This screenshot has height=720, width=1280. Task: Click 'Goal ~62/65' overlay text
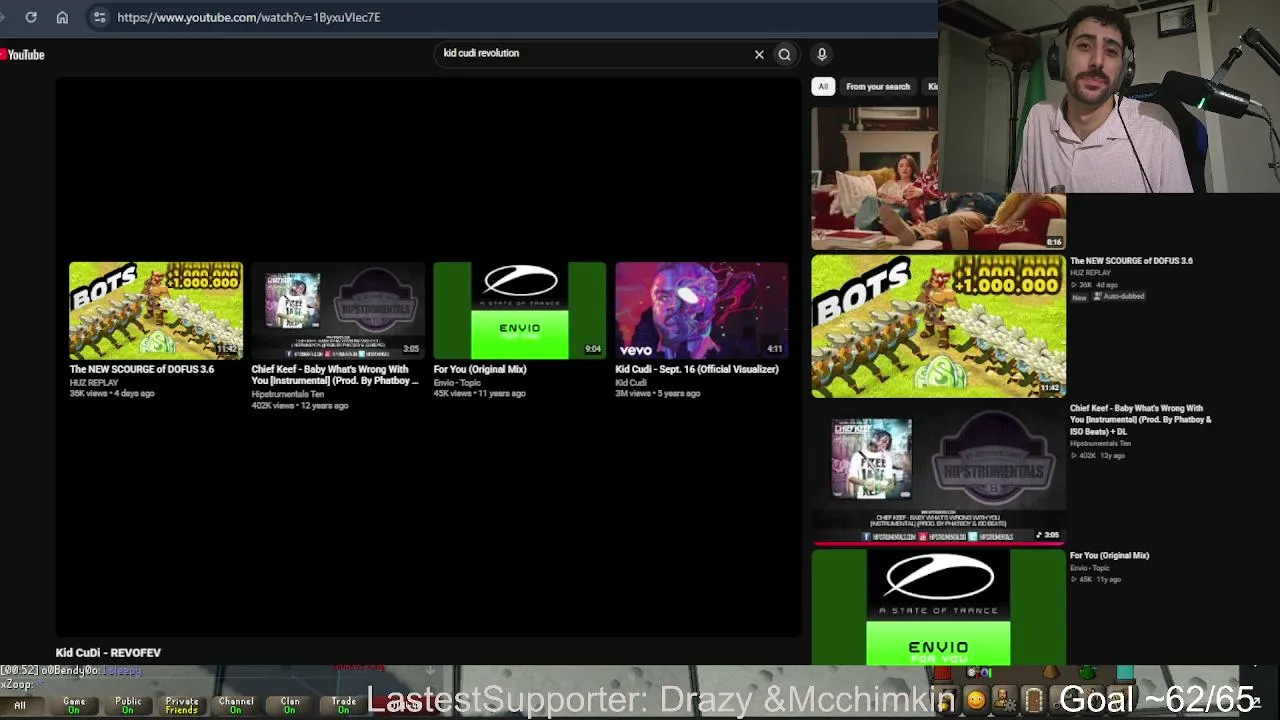pos(1157,699)
